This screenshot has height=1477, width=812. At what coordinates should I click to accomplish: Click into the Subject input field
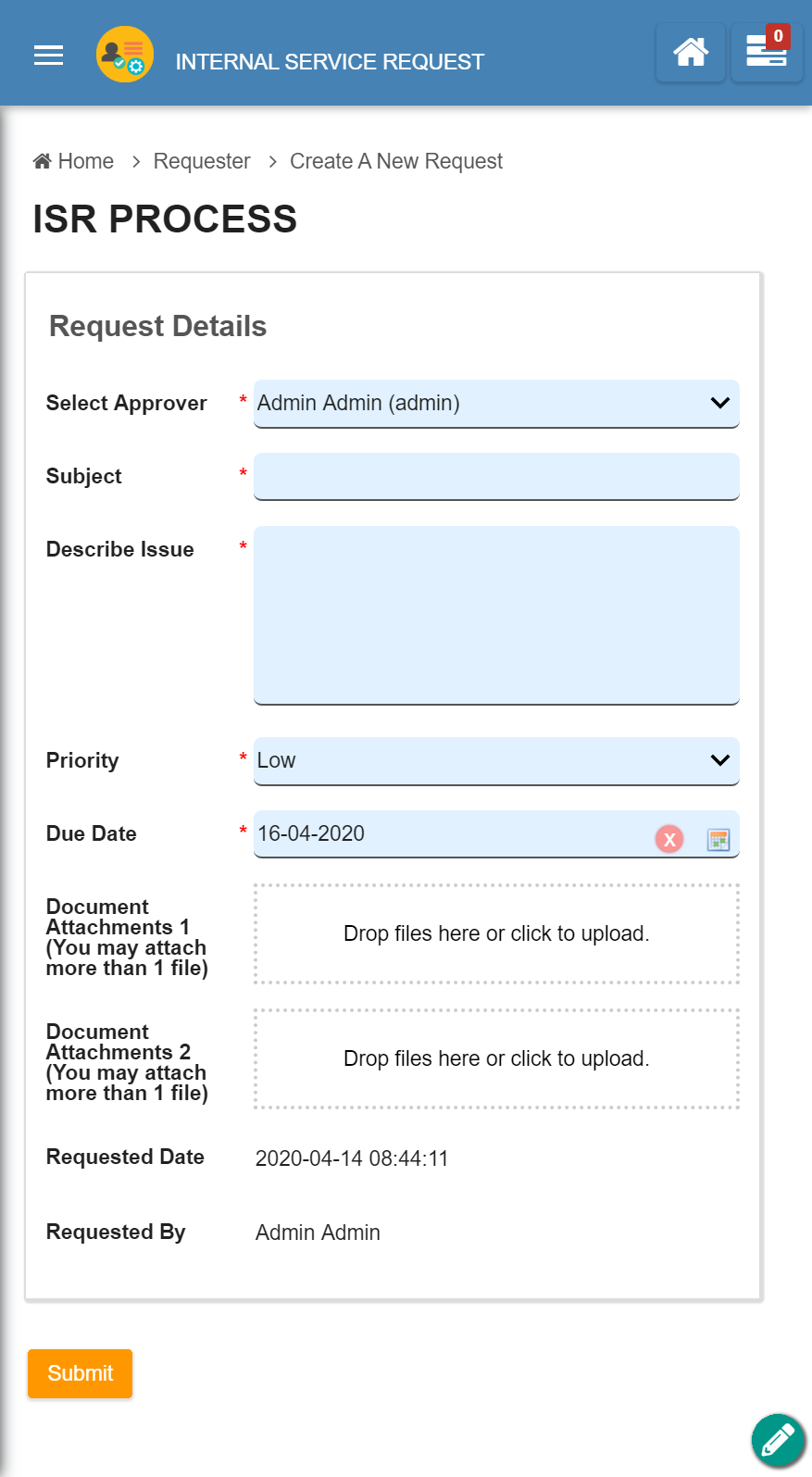point(496,476)
